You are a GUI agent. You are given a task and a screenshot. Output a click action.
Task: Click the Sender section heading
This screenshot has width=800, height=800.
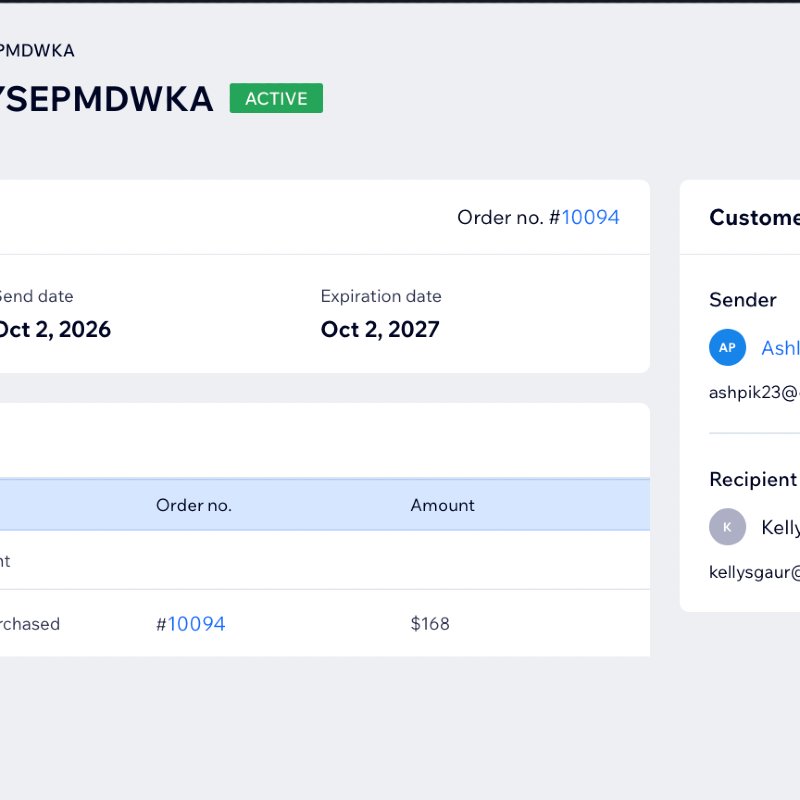[743, 299]
